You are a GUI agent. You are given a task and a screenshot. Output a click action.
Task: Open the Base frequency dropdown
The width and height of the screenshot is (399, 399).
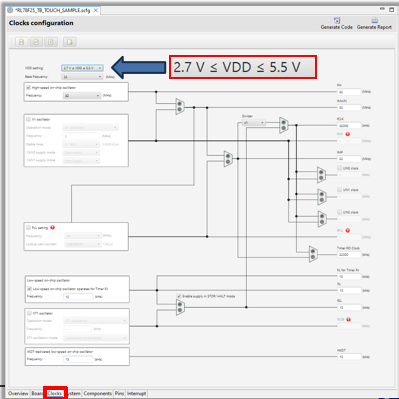click(82, 77)
